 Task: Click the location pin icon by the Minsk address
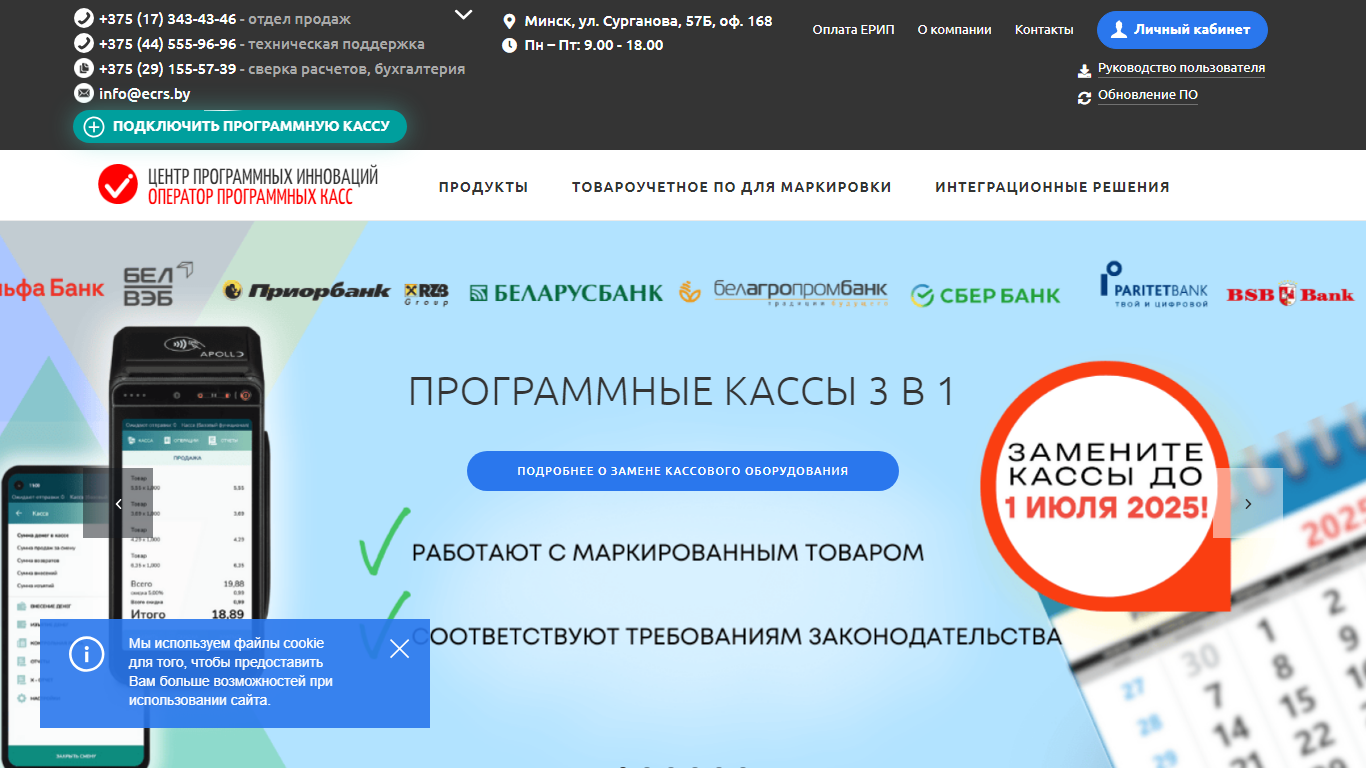tap(509, 21)
